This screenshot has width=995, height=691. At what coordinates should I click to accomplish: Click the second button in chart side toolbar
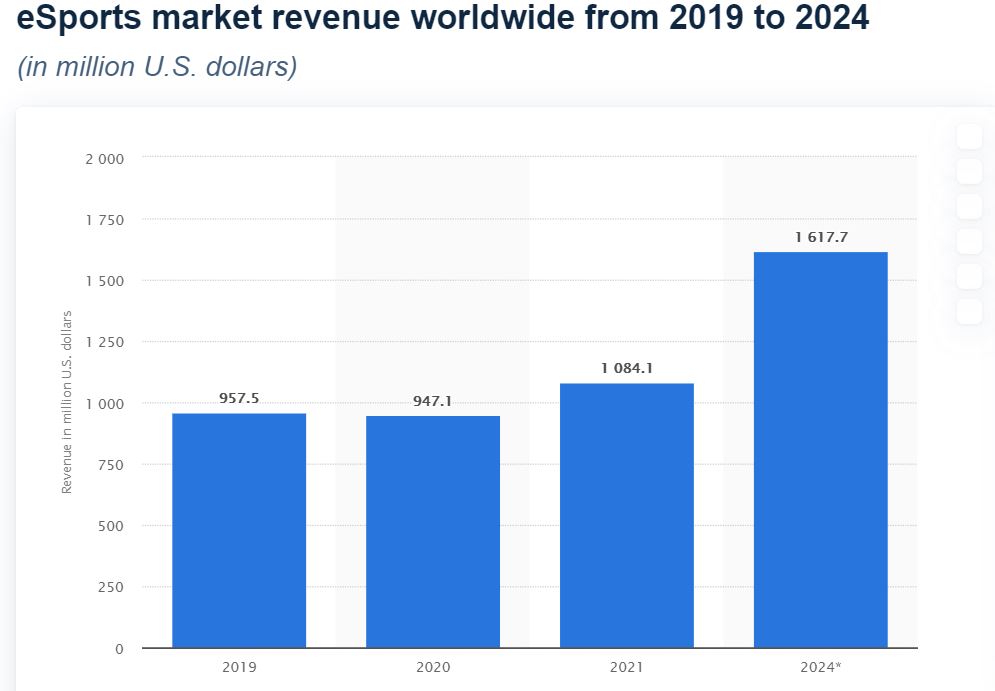[x=969, y=171]
